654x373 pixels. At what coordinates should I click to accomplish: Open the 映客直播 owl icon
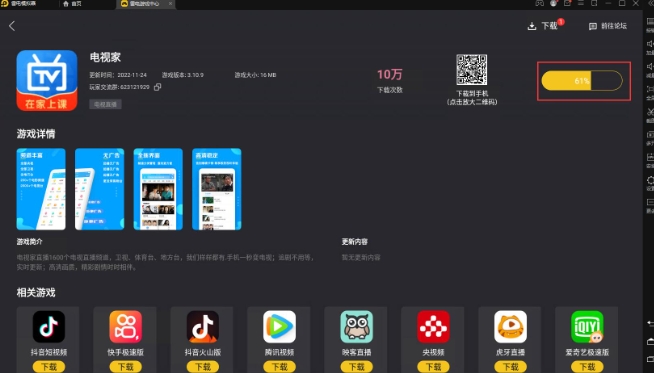[357, 327]
